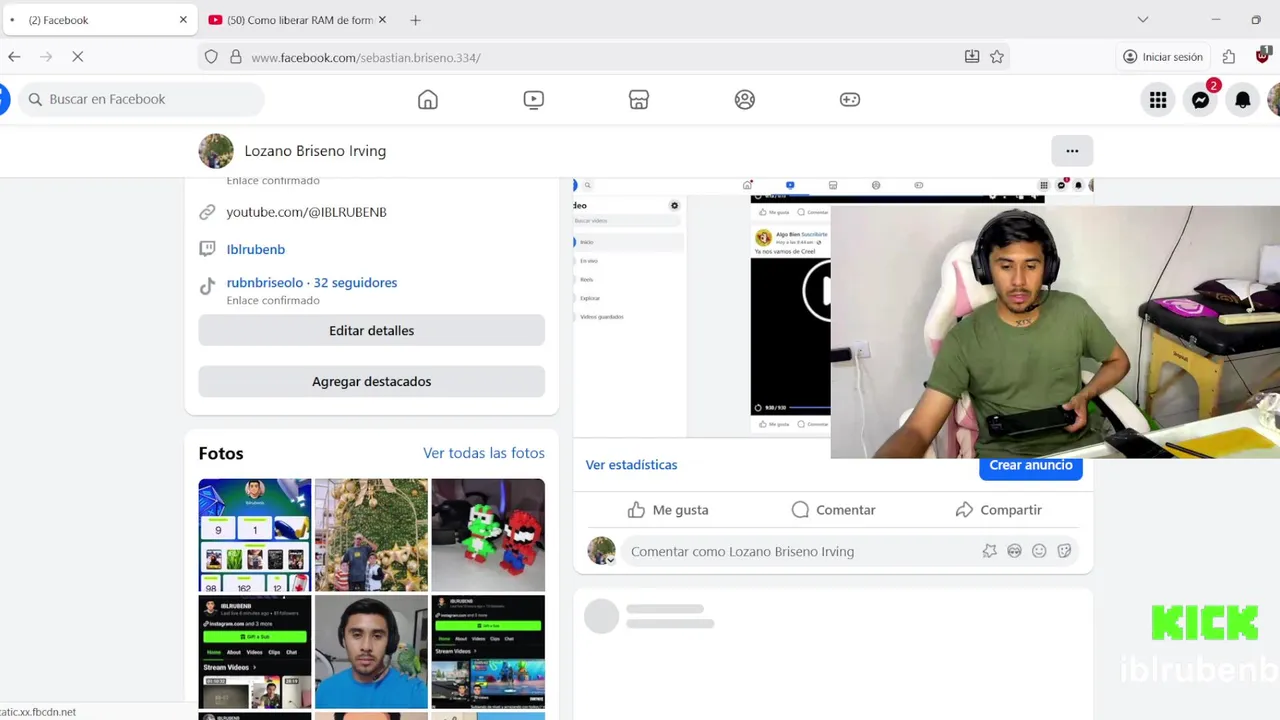The height and width of the screenshot is (720, 1280).
Task: Close the YouTube tab
Action: [382, 20]
